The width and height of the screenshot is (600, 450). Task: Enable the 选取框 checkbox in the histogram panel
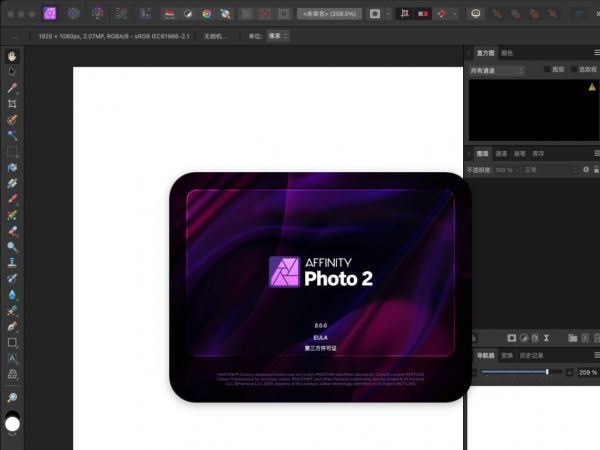point(574,69)
